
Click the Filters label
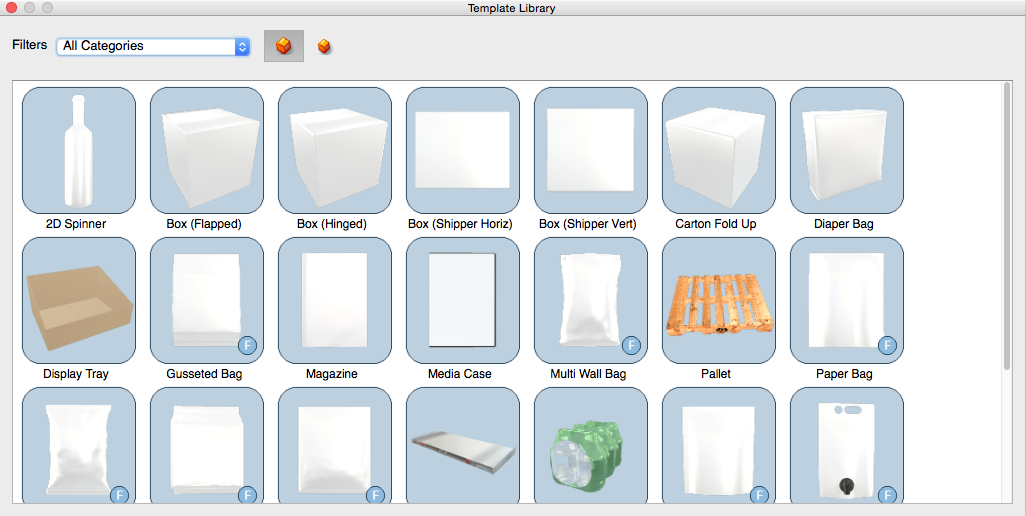click(x=29, y=45)
